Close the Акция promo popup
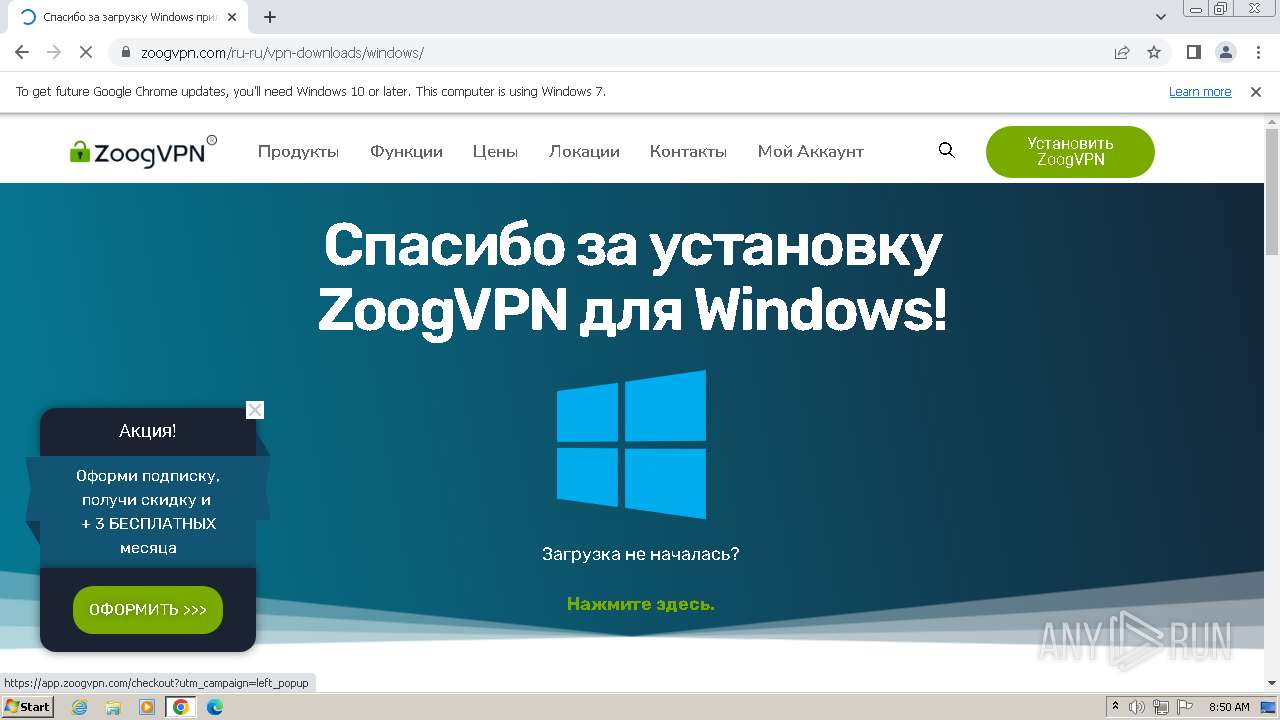Screen dimensions: 1280x720 (255, 410)
